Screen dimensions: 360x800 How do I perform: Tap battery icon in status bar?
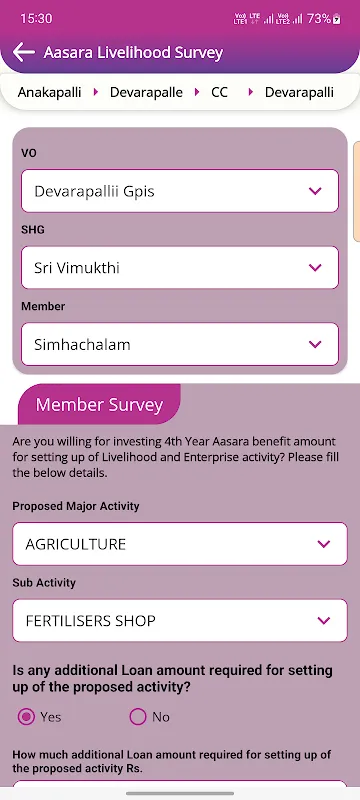(337, 19)
